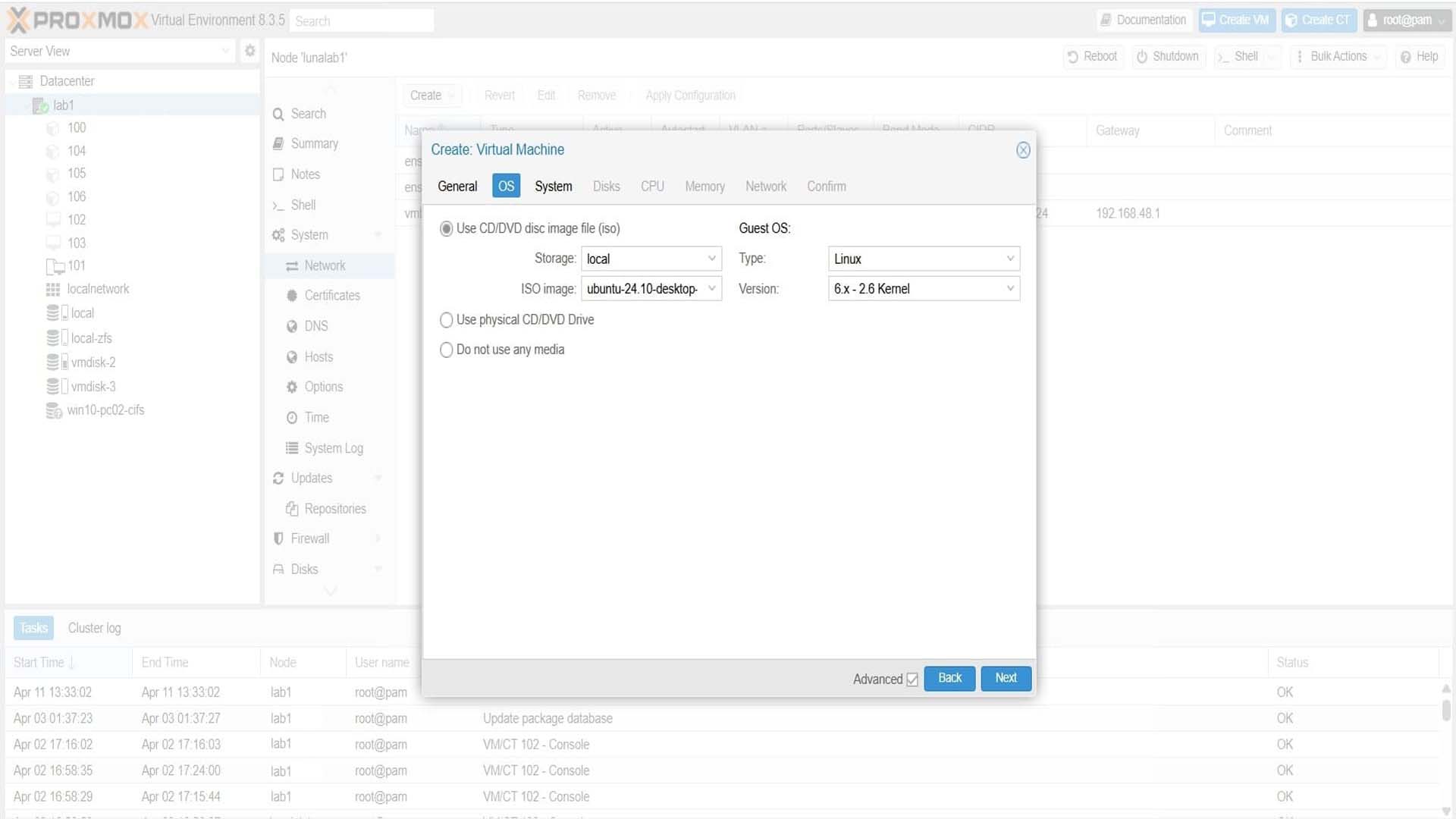Close the Create Virtual Machine dialog
Viewport: 1456px width, 819px height.
tap(1023, 150)
